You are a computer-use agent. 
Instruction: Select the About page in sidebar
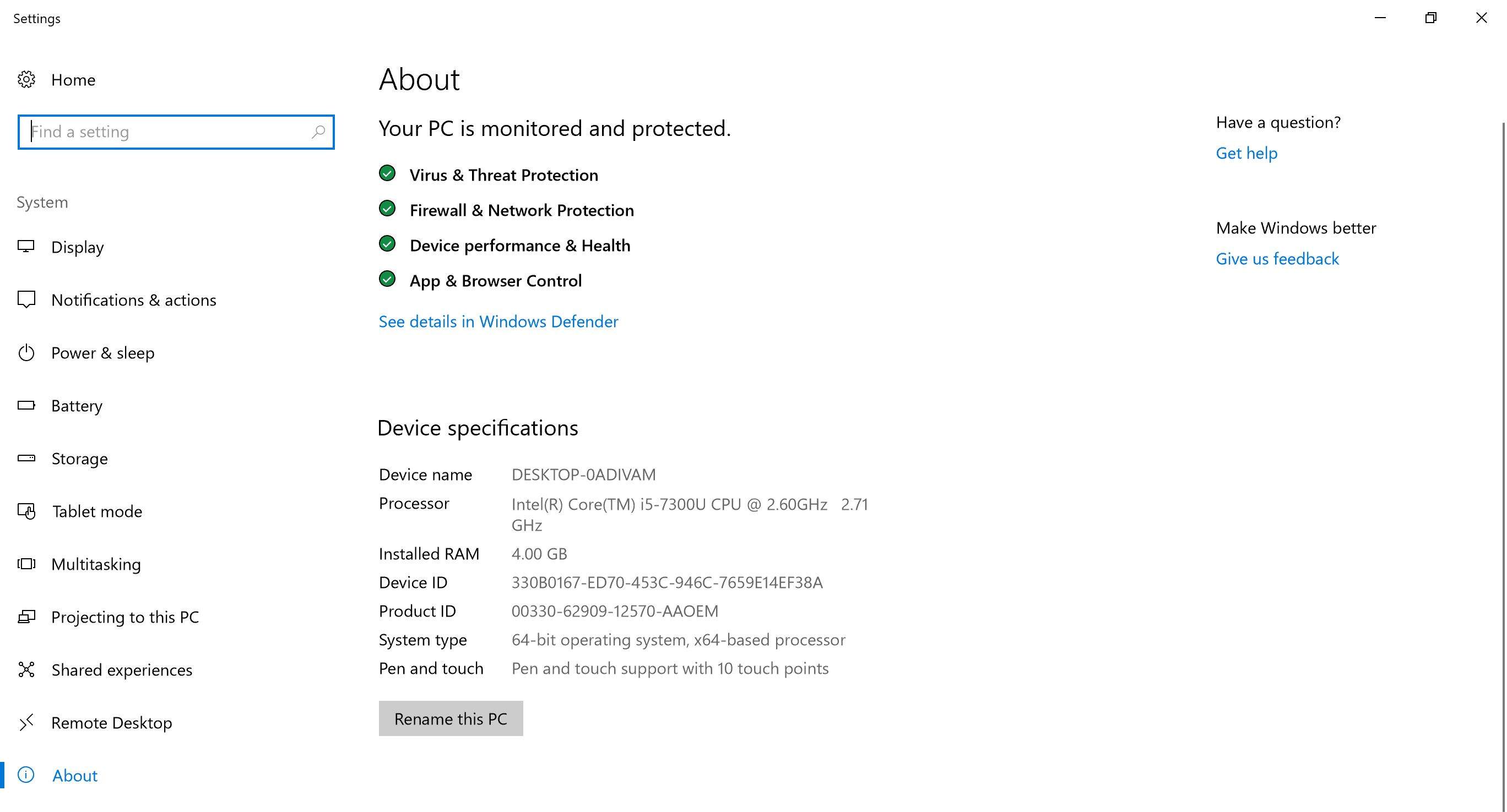[x=75, y=775]
